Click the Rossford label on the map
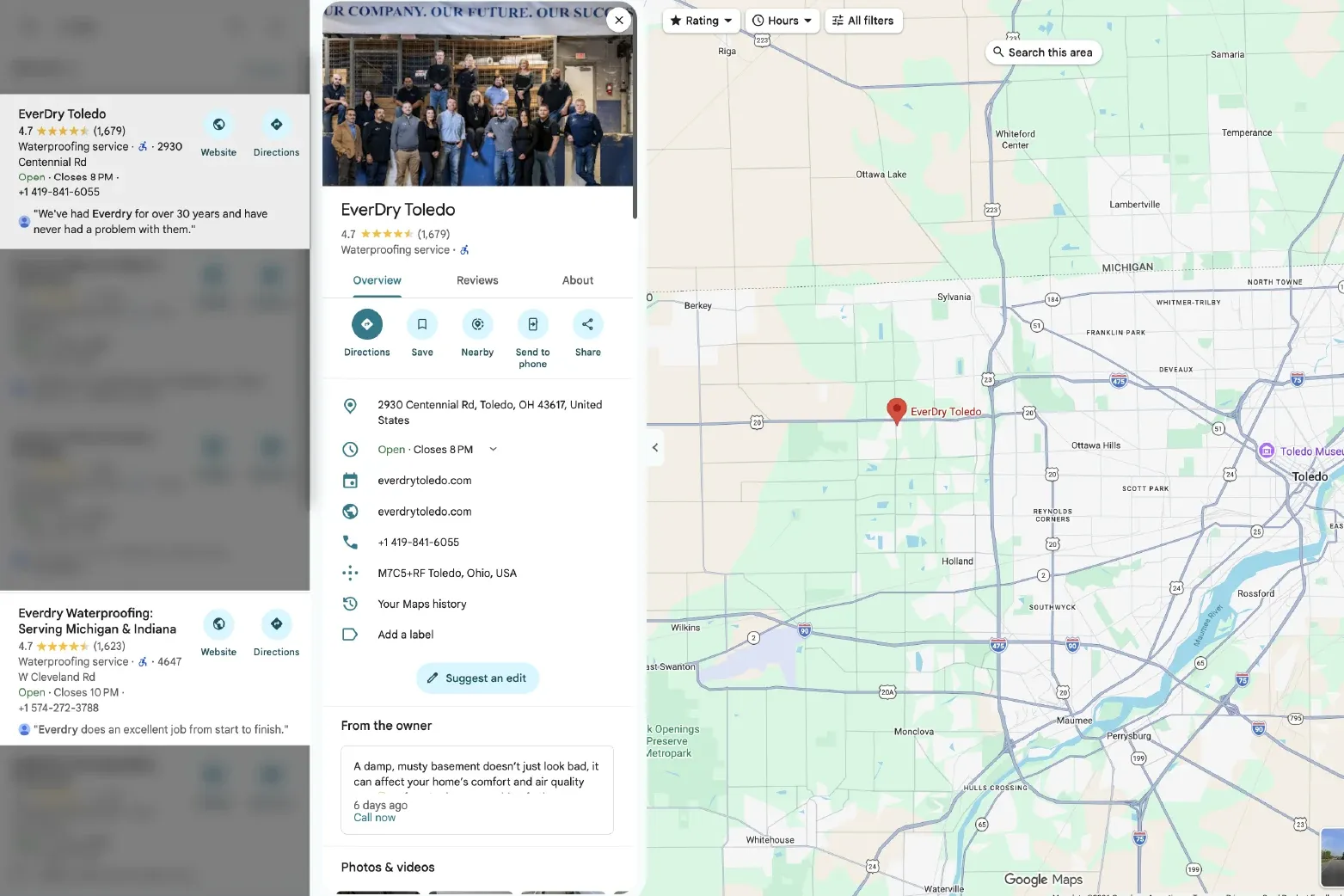1344x896 pixels. click(1255, 594)
